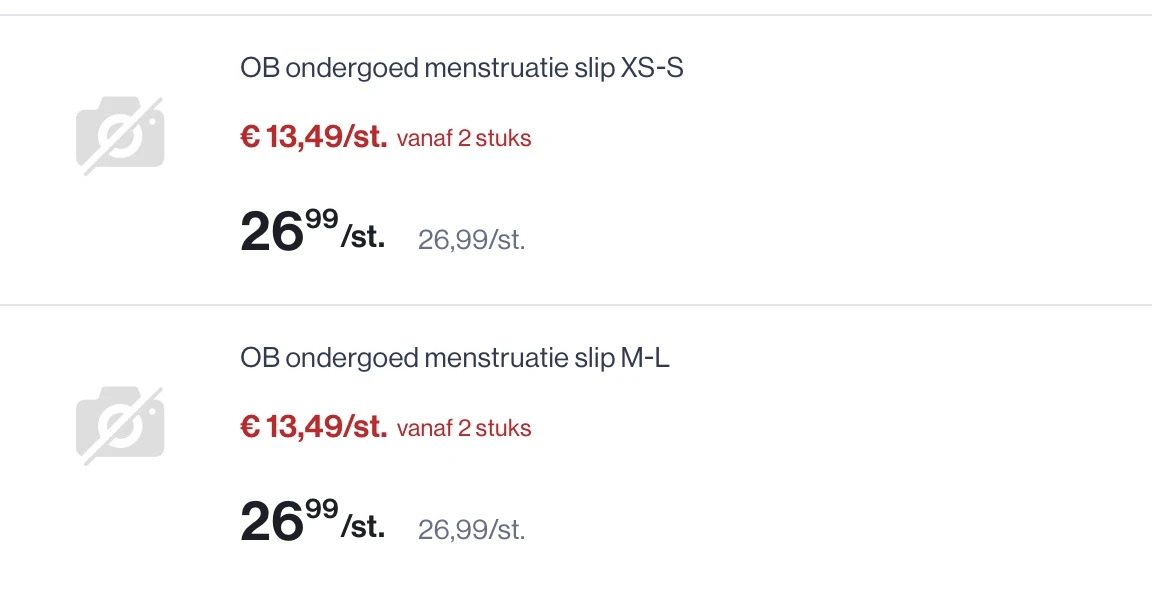Click the missing-image placeholder icon for XS-S slip

coord(120,137)
